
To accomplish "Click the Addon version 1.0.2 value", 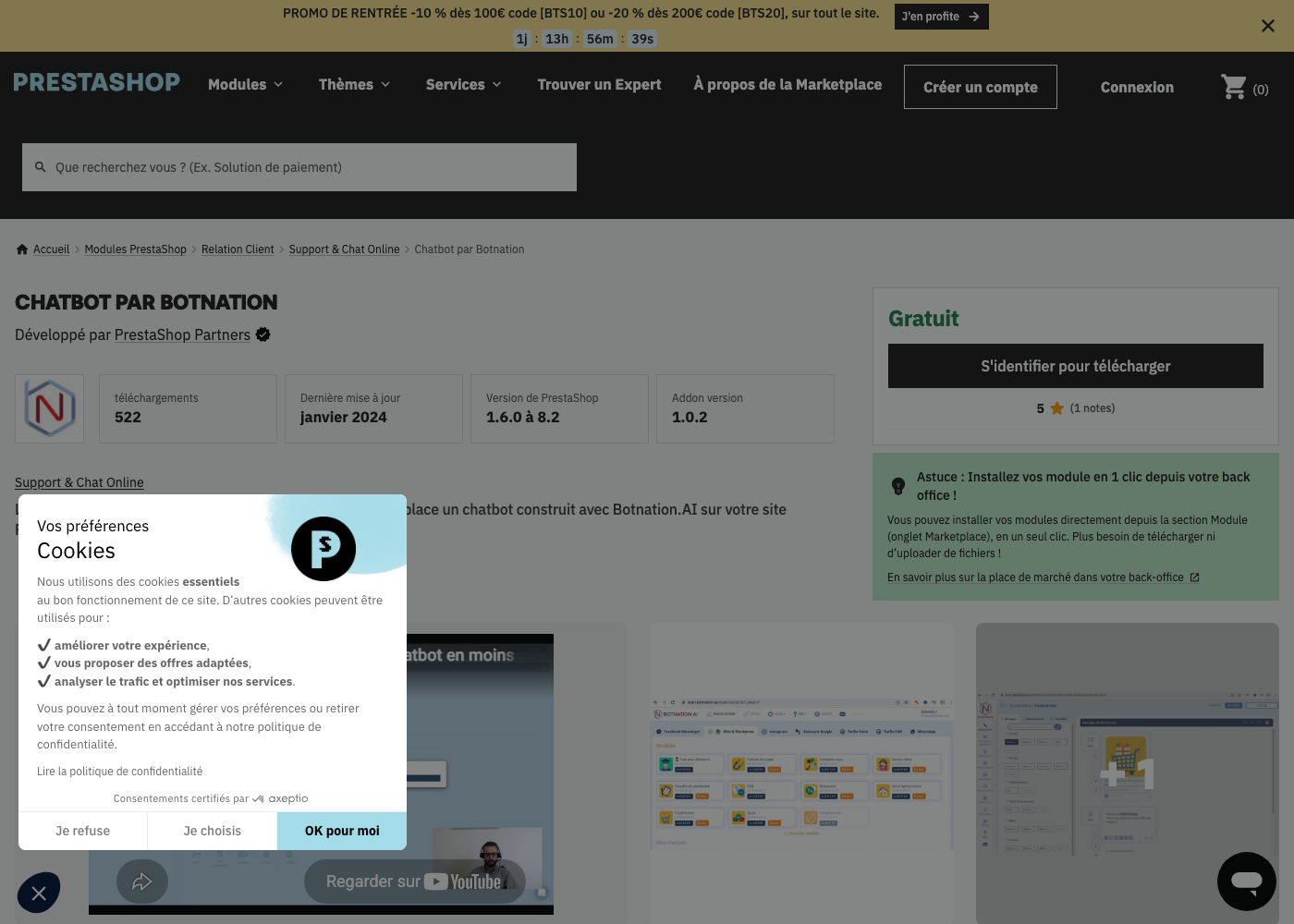I will pos(690,418).
